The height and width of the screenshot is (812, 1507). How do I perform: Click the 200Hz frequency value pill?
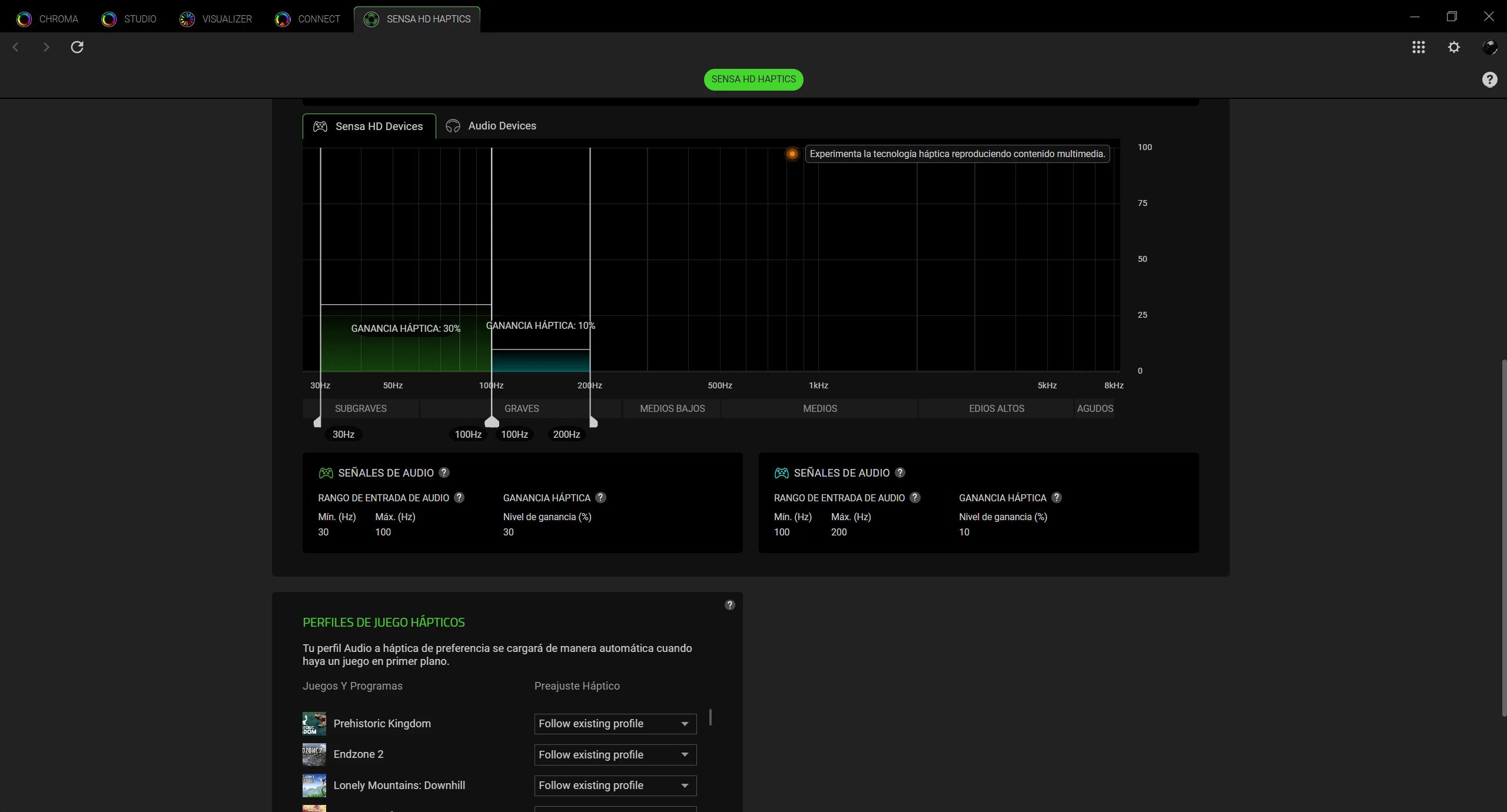(x=567, y=434)
